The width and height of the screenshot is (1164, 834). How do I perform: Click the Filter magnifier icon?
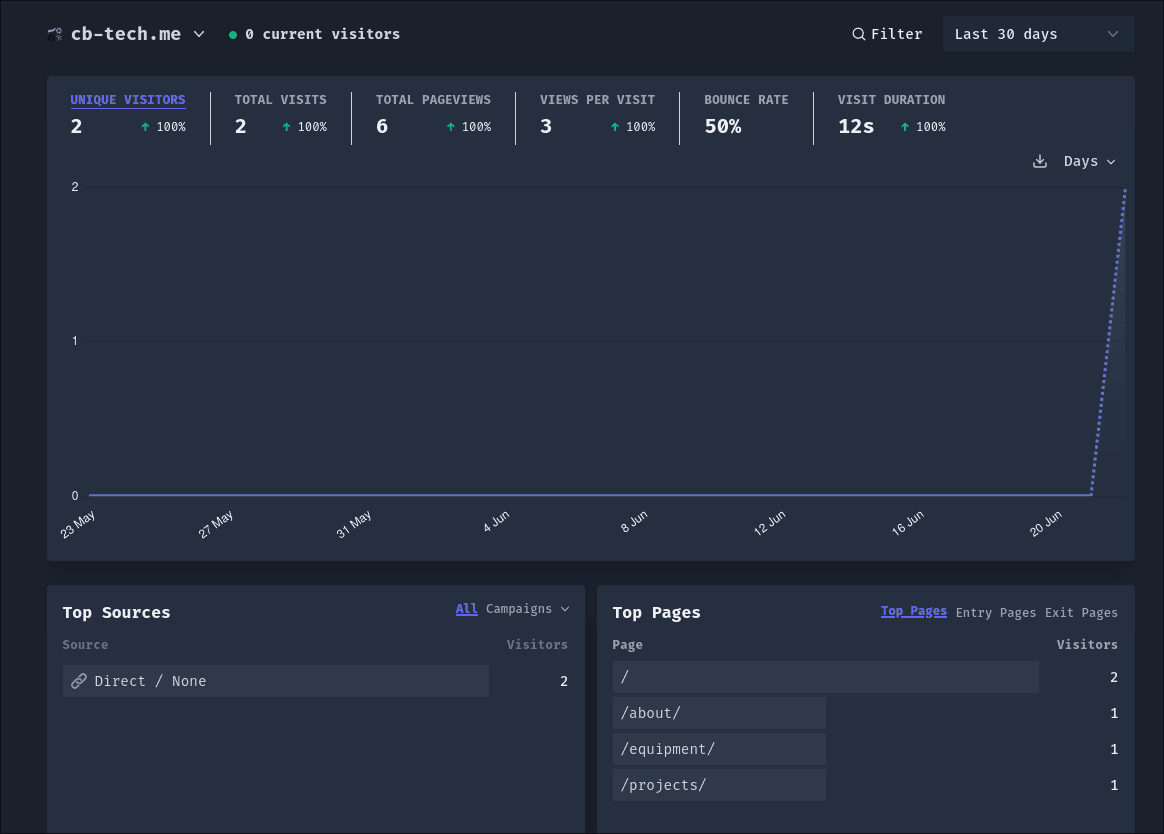point(858,34)
